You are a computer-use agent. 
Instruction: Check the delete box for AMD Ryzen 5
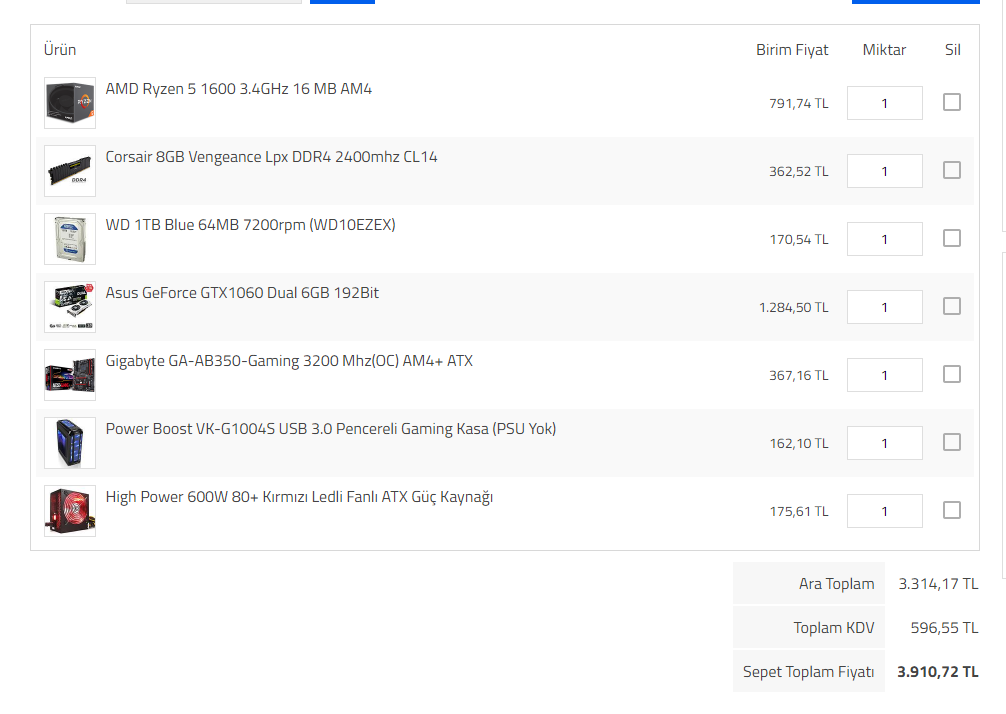(952, 102)
